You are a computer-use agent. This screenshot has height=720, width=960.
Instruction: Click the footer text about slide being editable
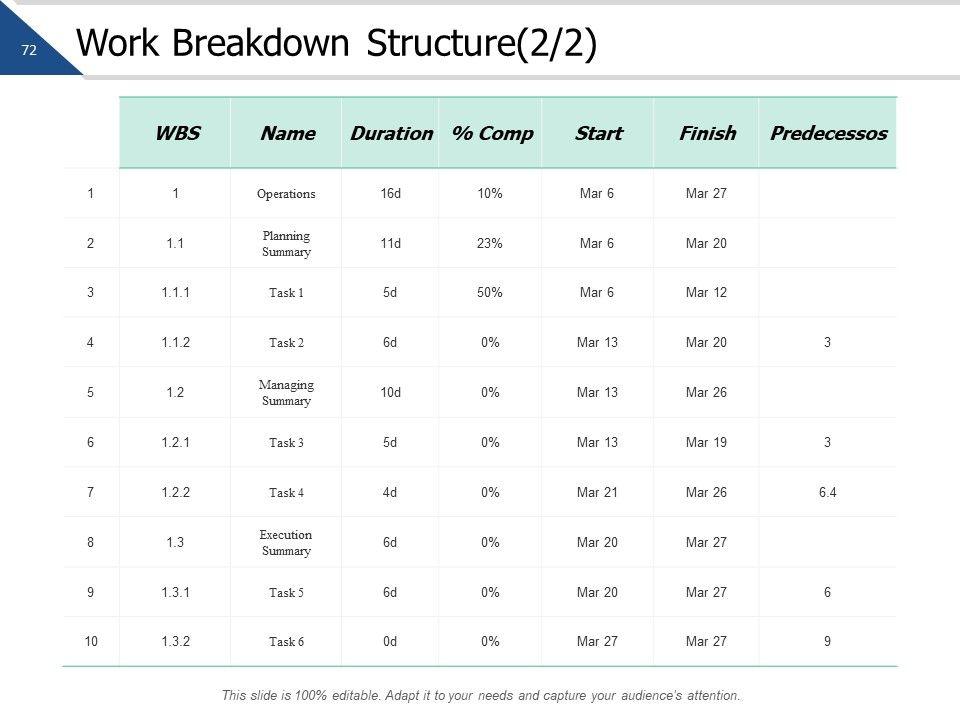[481, 695]
